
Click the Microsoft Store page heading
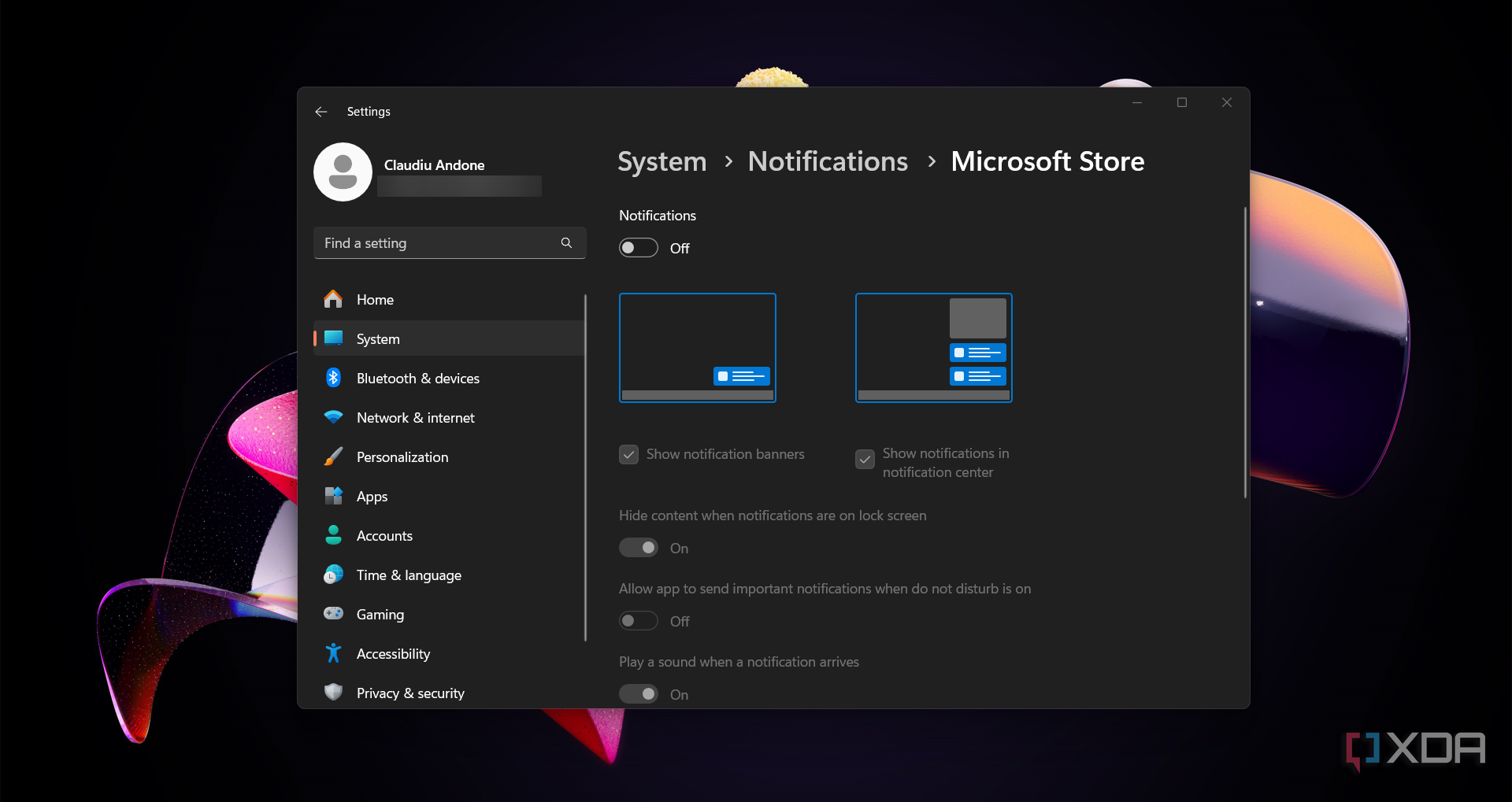point(1047,161)
